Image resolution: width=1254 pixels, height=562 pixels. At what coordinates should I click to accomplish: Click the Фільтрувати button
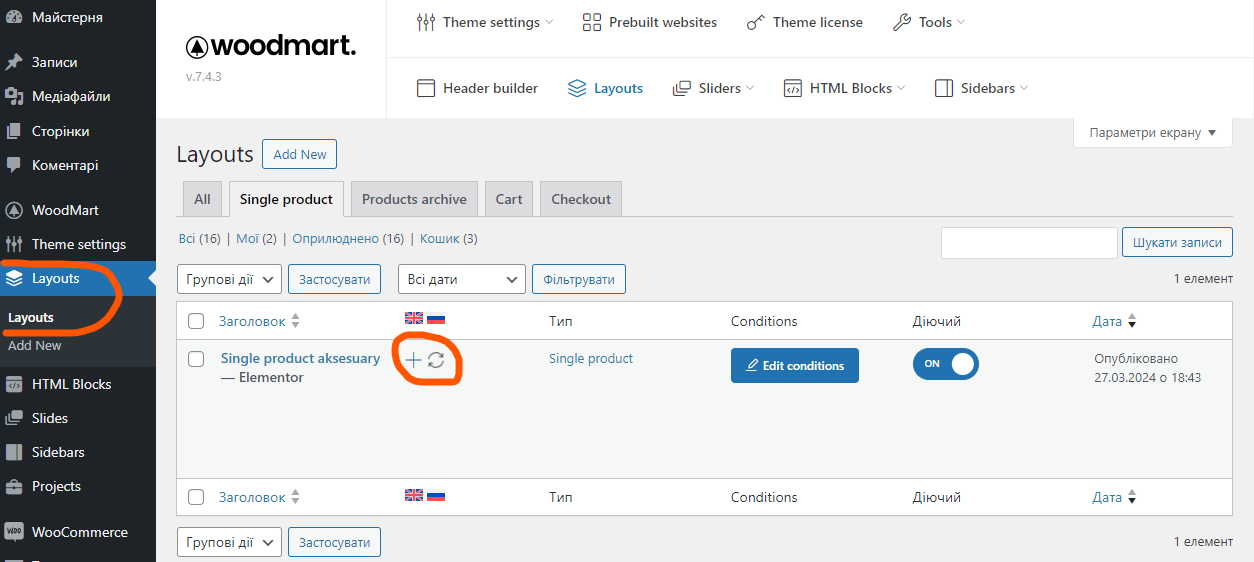point(579,279)
